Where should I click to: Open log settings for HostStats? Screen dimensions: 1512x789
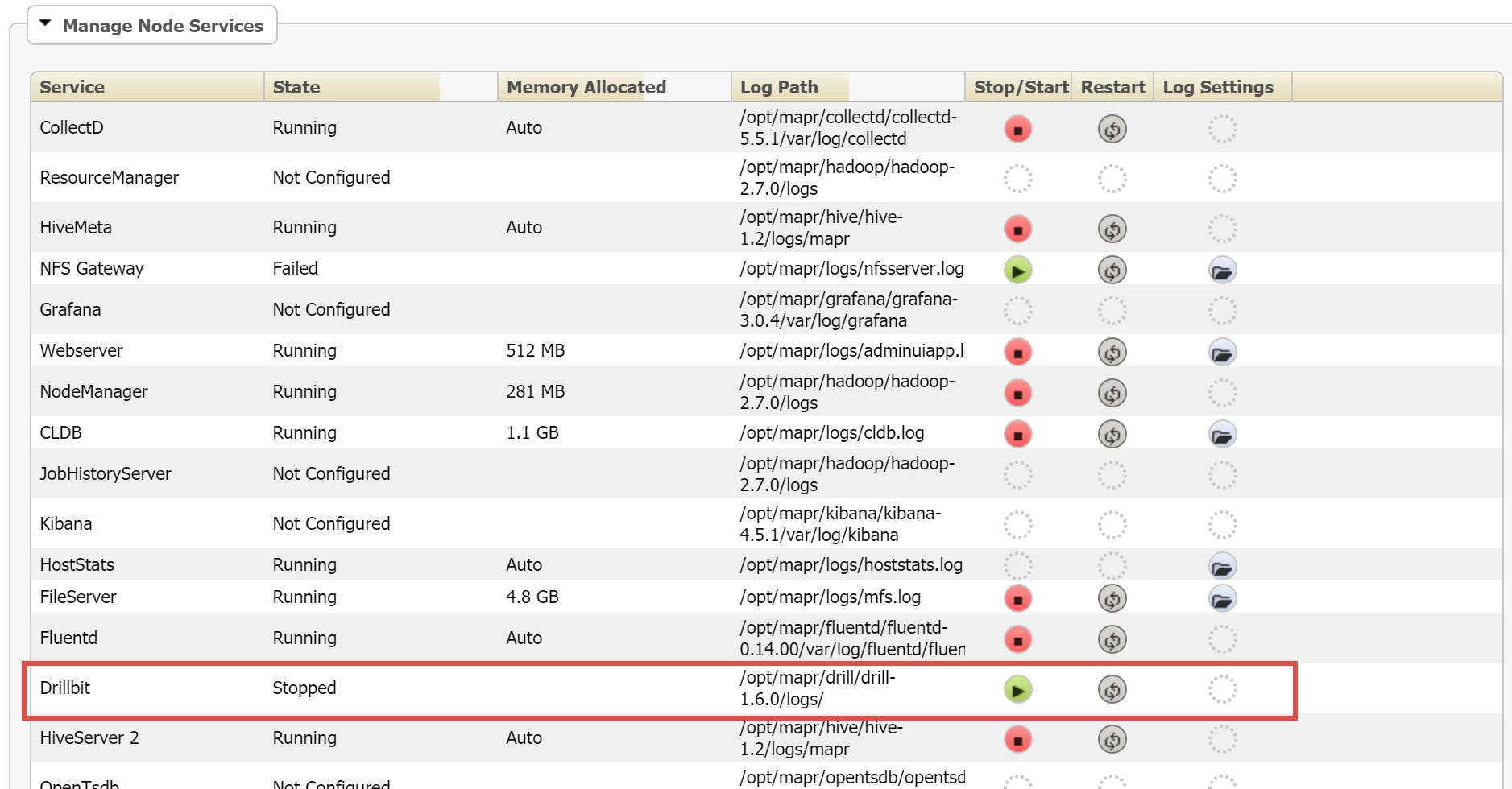(1223, 567)
